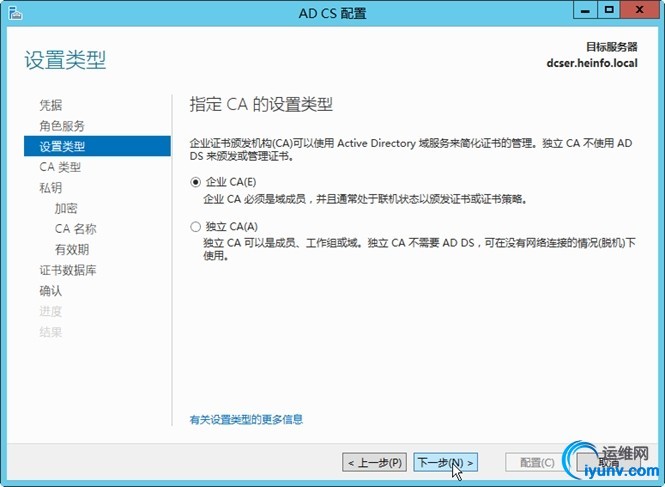Minimize the AD CS 配置 window
The width and height of the screenshot is (665, 487).
(585, 10)
